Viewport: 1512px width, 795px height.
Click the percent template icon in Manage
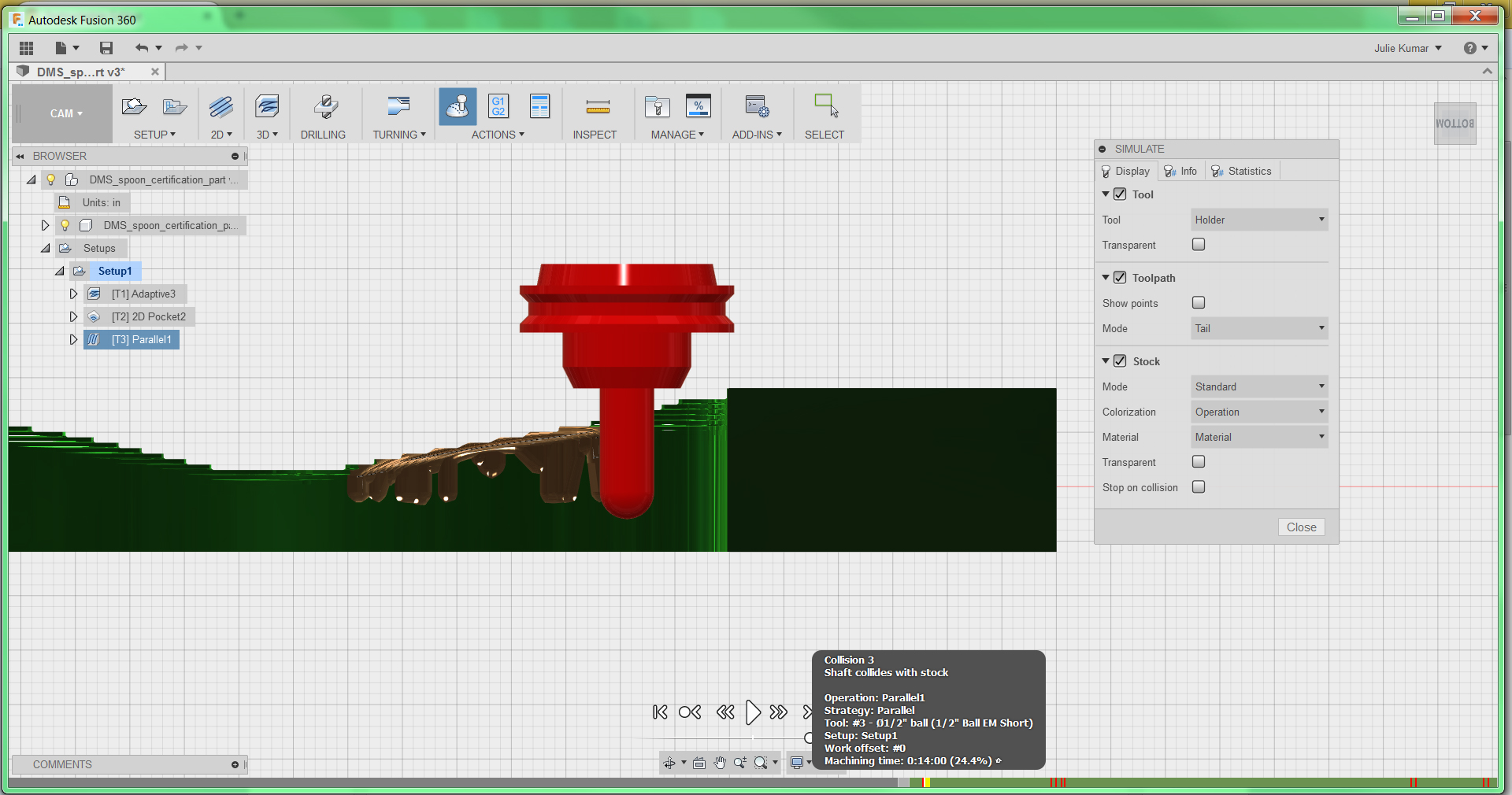tap(699, 106)
